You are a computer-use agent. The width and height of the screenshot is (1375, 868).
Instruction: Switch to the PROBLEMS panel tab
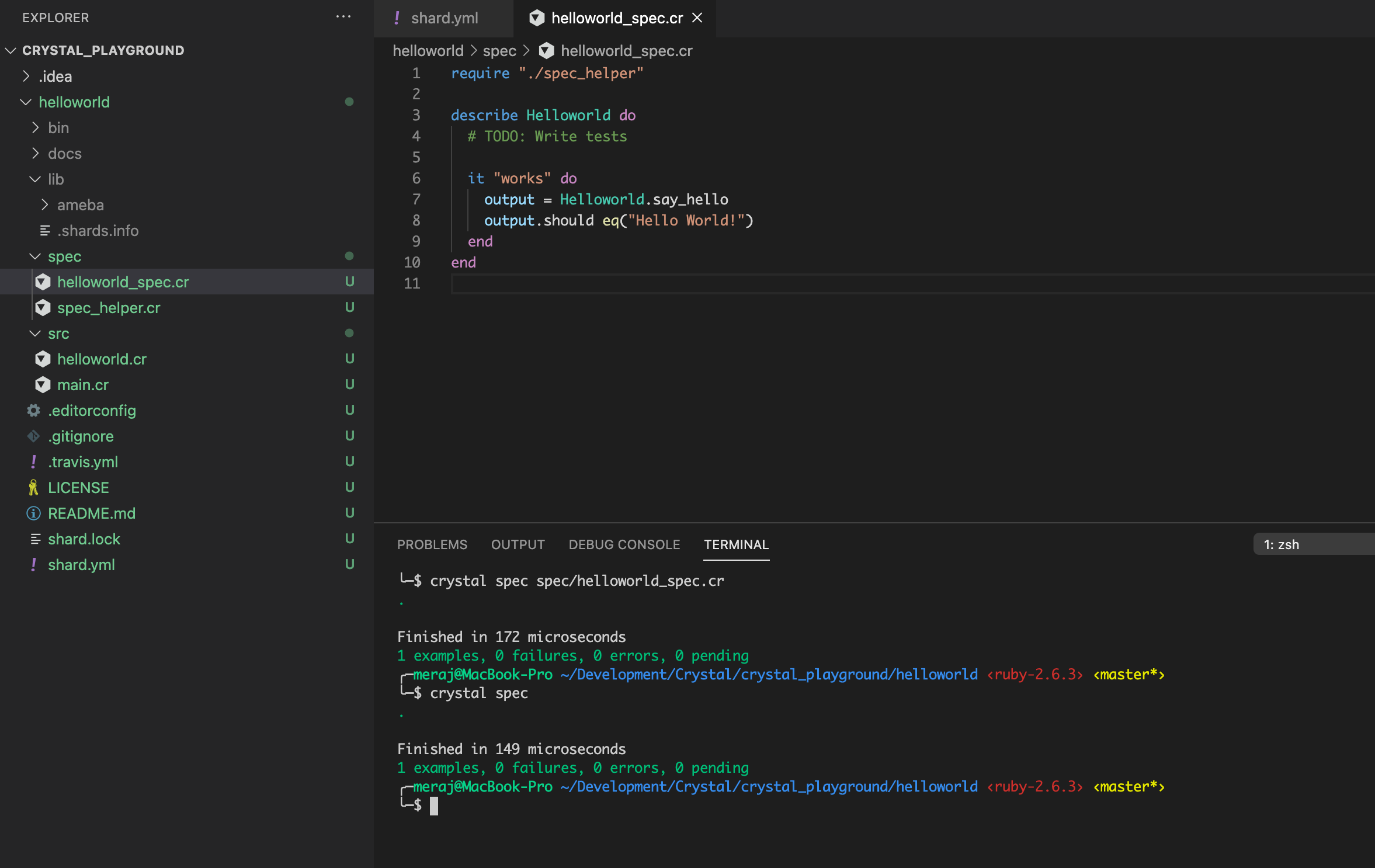(432, 544)
